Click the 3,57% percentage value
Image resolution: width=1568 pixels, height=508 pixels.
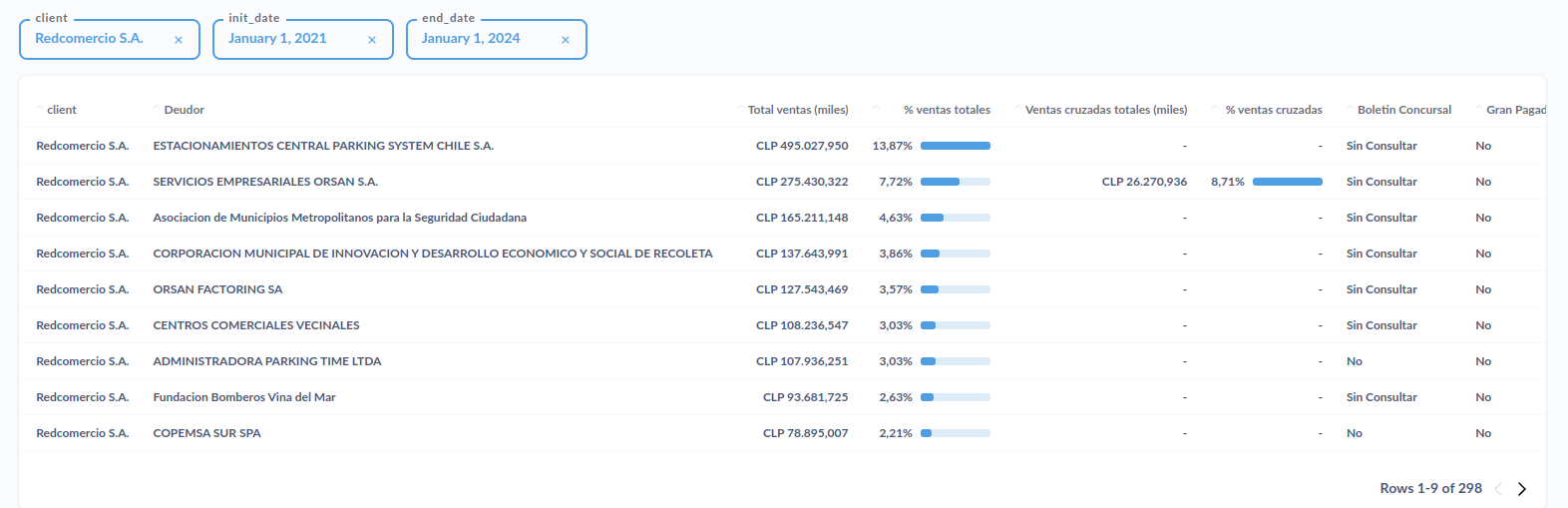[896, 289]
